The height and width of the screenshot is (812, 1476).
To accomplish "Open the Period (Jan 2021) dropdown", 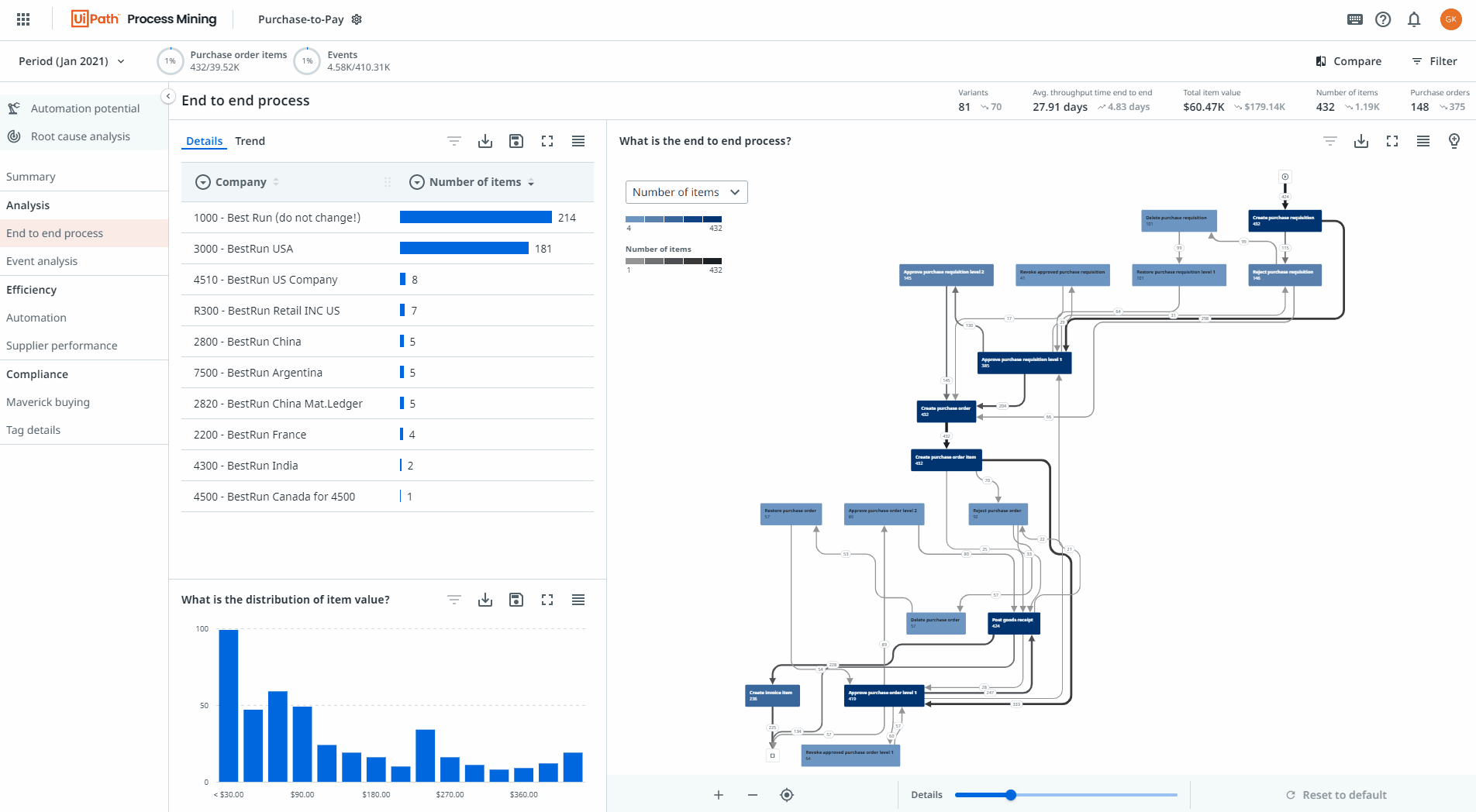I will click(x=71, y=61).
